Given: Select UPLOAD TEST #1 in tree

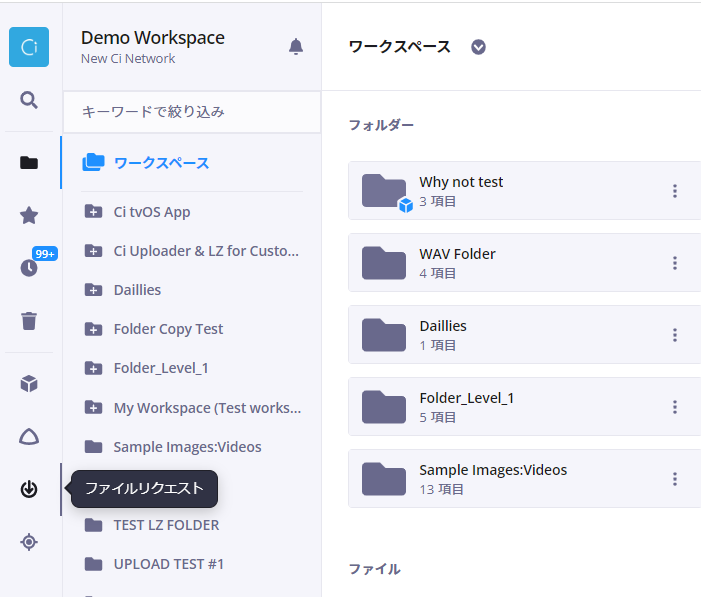Looking at the screenshot, I should [169, 564].
